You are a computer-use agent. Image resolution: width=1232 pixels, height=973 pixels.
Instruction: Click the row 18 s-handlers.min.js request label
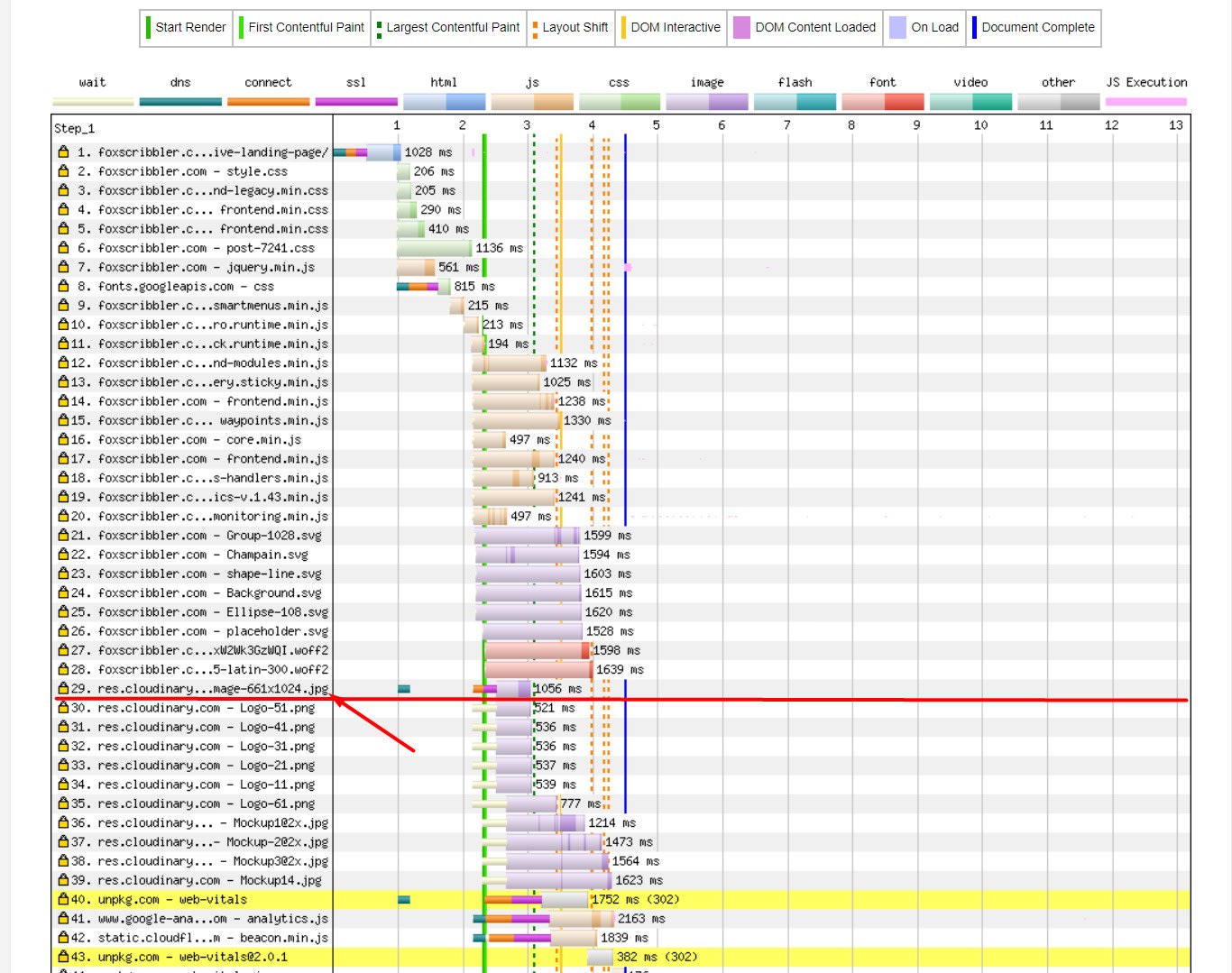213,477
